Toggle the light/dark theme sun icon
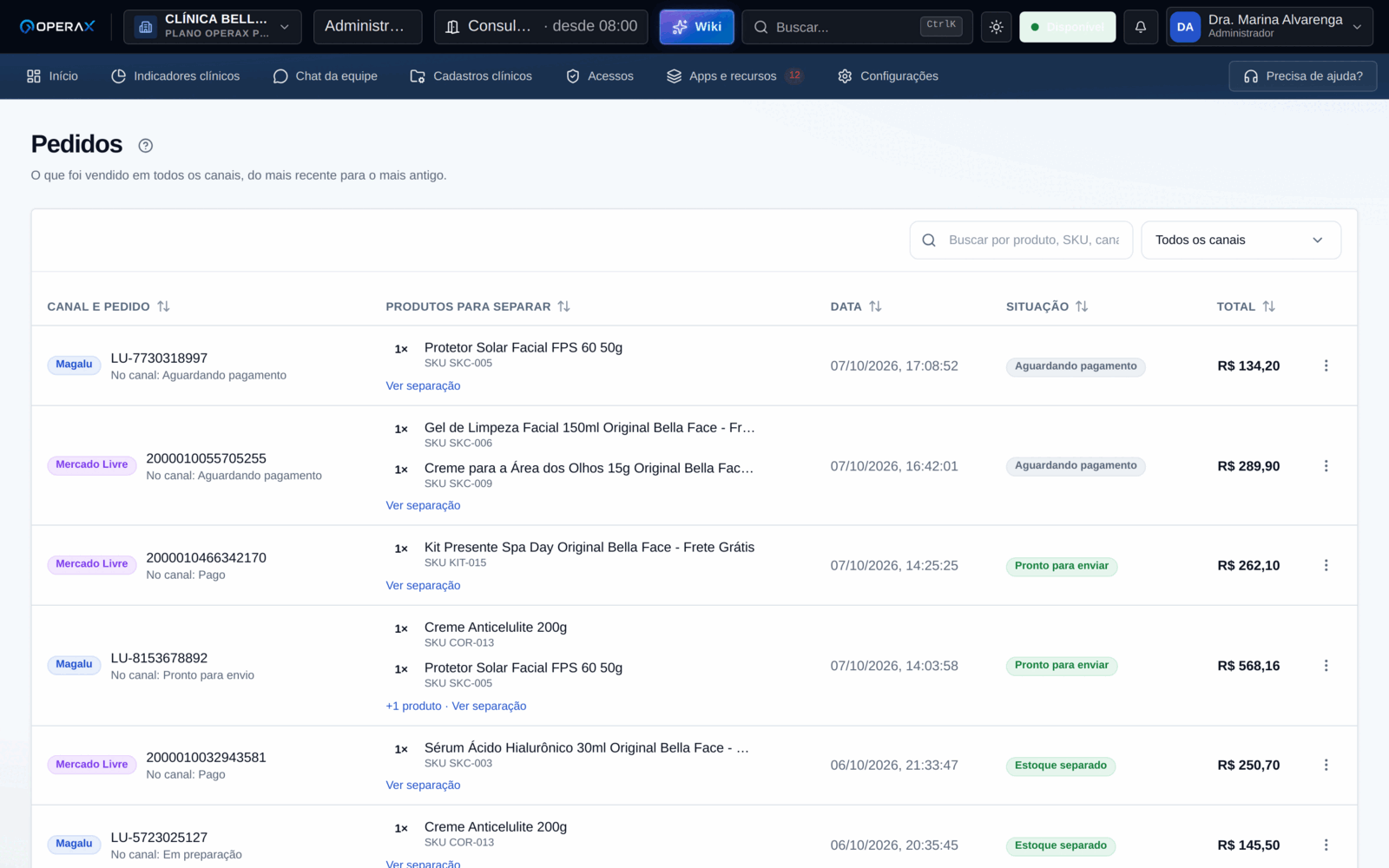1389x868 pixels. (996, 27)
